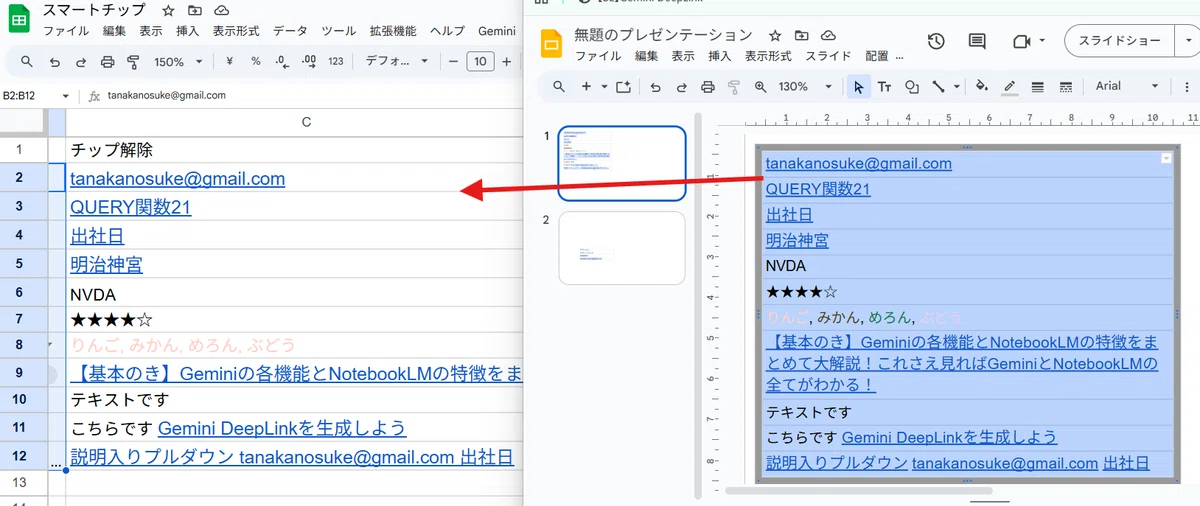The height and width of the screenshot is (506, 1200).
Task: Select slide 1 thumbnail
Action: coord(622,164)
